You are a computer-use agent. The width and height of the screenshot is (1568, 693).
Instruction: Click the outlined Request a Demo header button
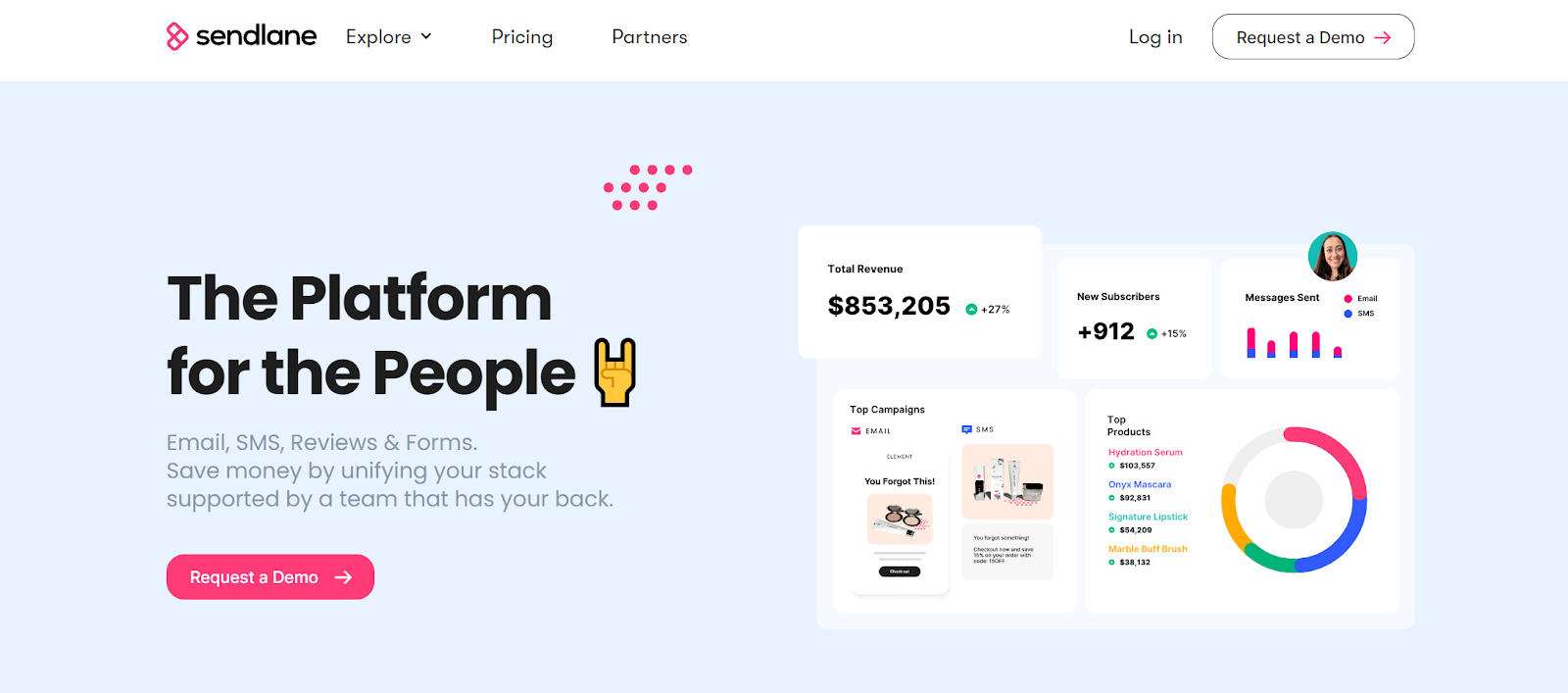(1312, 37)
